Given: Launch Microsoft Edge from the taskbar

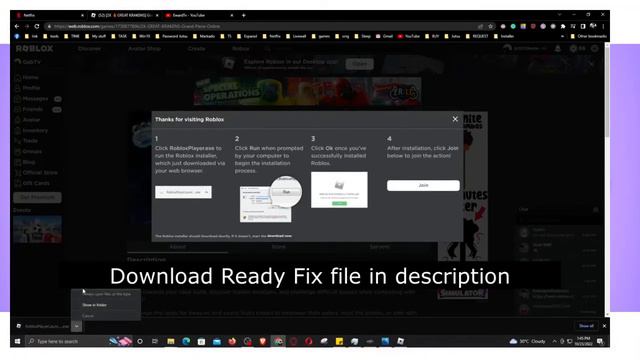Looking at the screenshot, I should [x=186, y=341].
